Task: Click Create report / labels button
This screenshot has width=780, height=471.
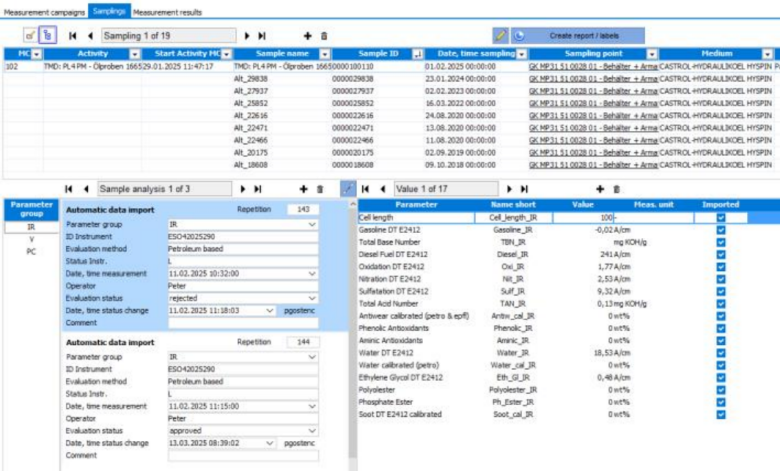Action: (584, 36)
